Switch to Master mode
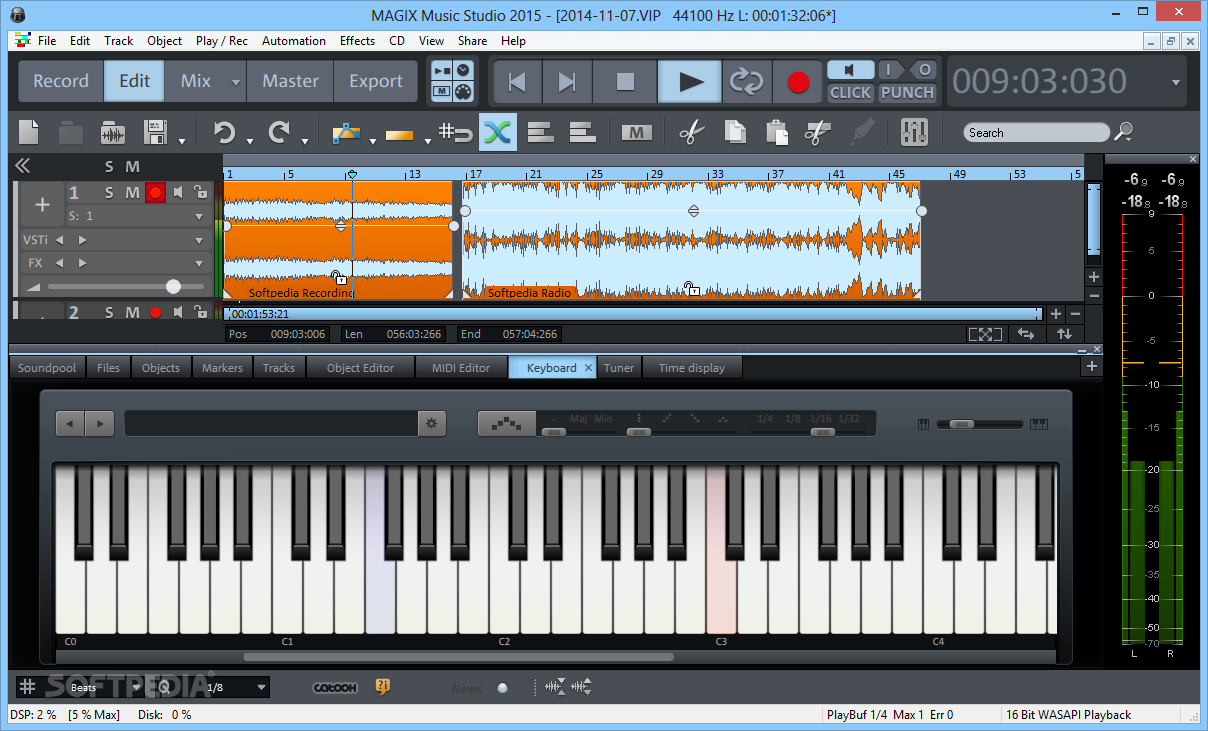The image size is (1208, 731). pyautogui.click(x=290, y=81)
